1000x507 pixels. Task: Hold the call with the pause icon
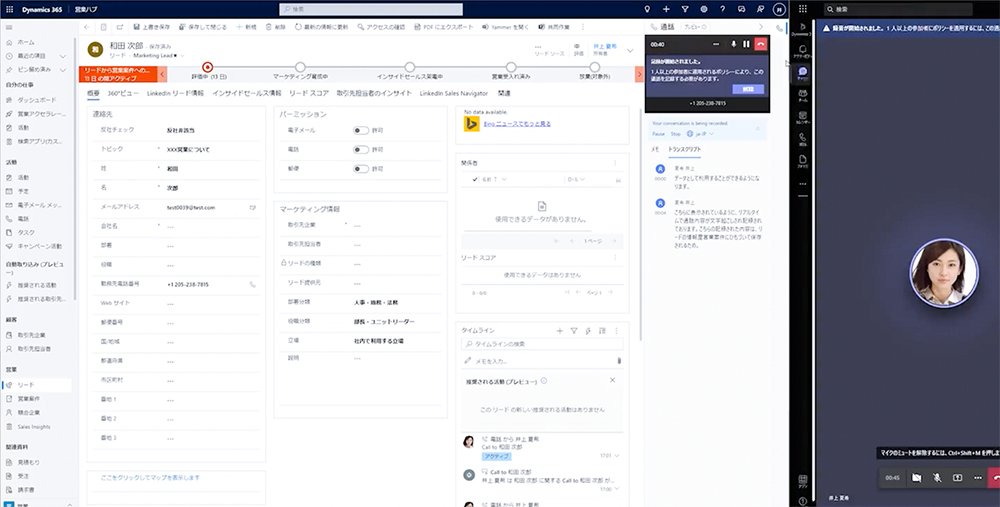[746, 44]
